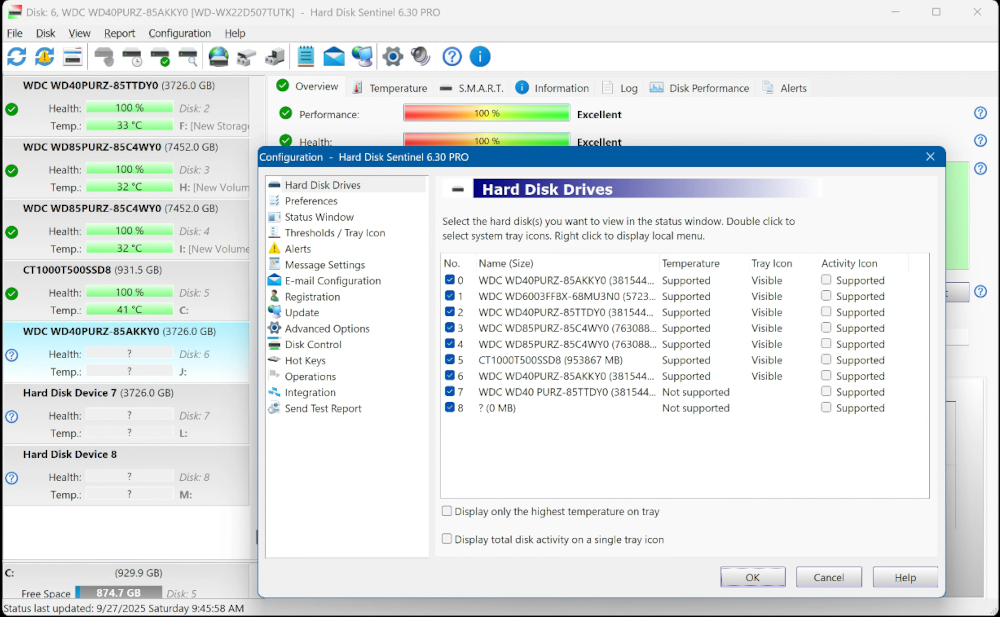Click the blue refresh arrows toolbar icon
This screenshot has height=617, width=1000.
[x=17, y=57]
